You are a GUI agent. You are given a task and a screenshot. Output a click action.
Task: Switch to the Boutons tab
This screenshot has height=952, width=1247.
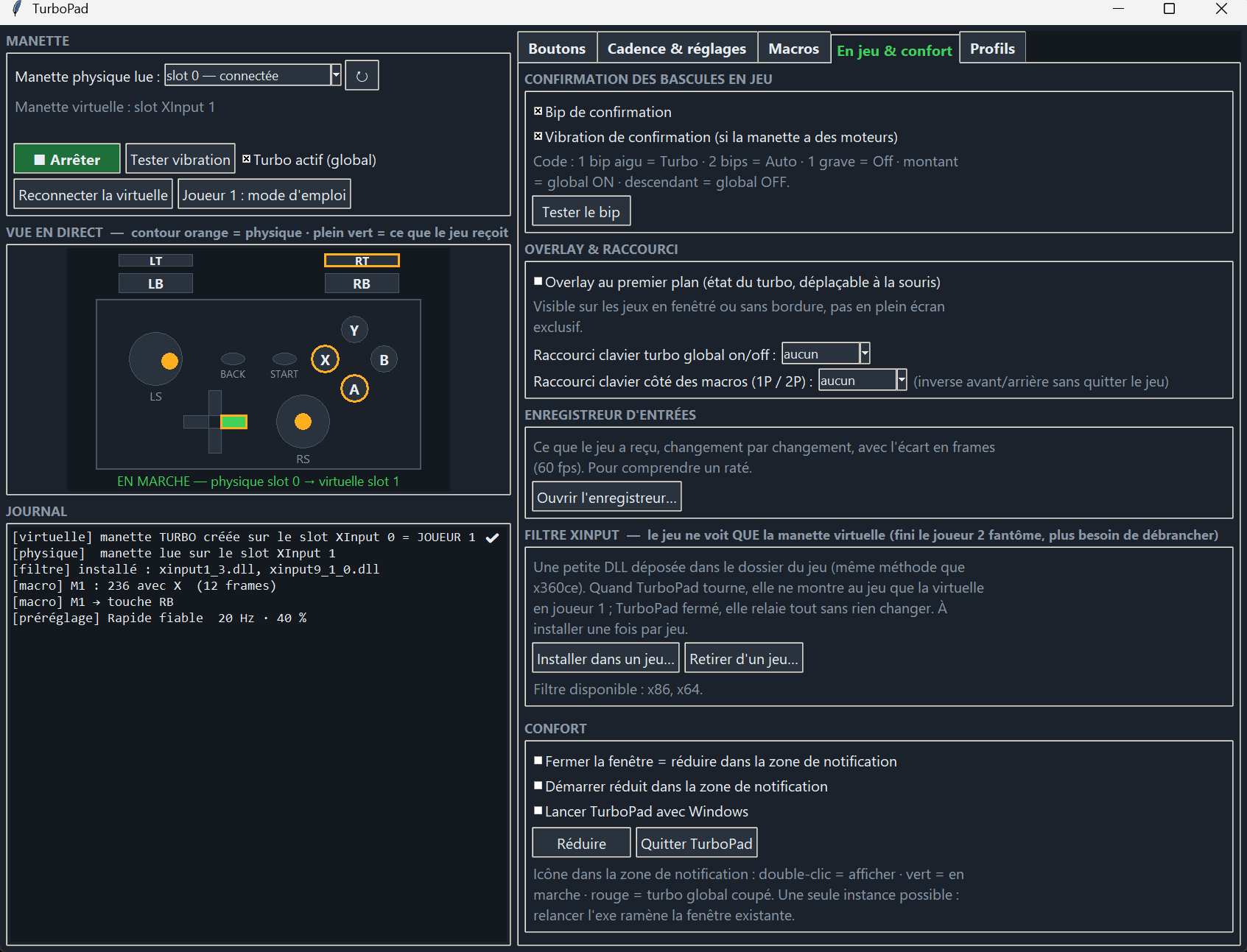[557, 49]
